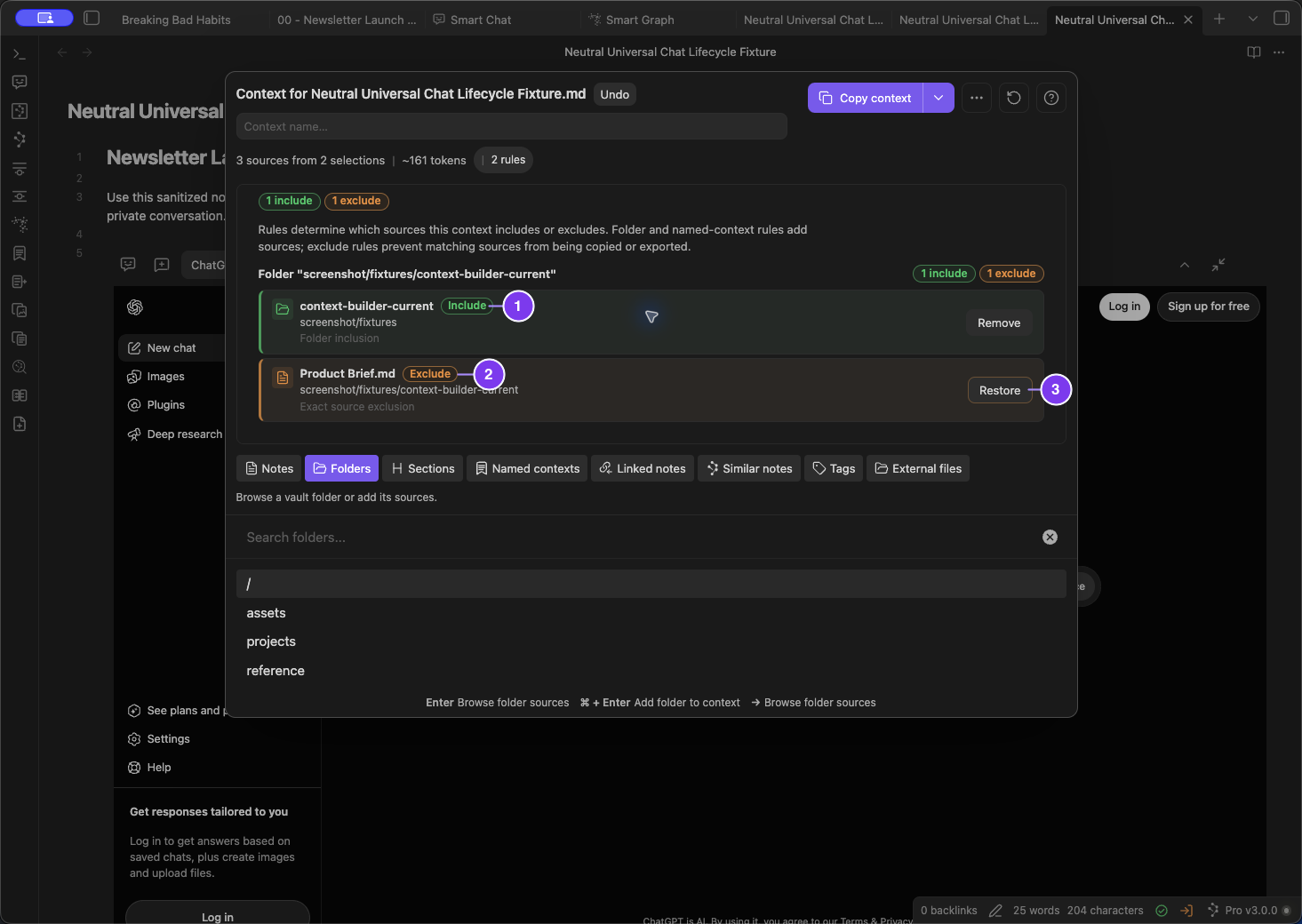Image resolution: width=1302 pixels, height=924 pixels.
Task: Click the sparkle graph ribbon icon
Action: click(x=20, y=225)
